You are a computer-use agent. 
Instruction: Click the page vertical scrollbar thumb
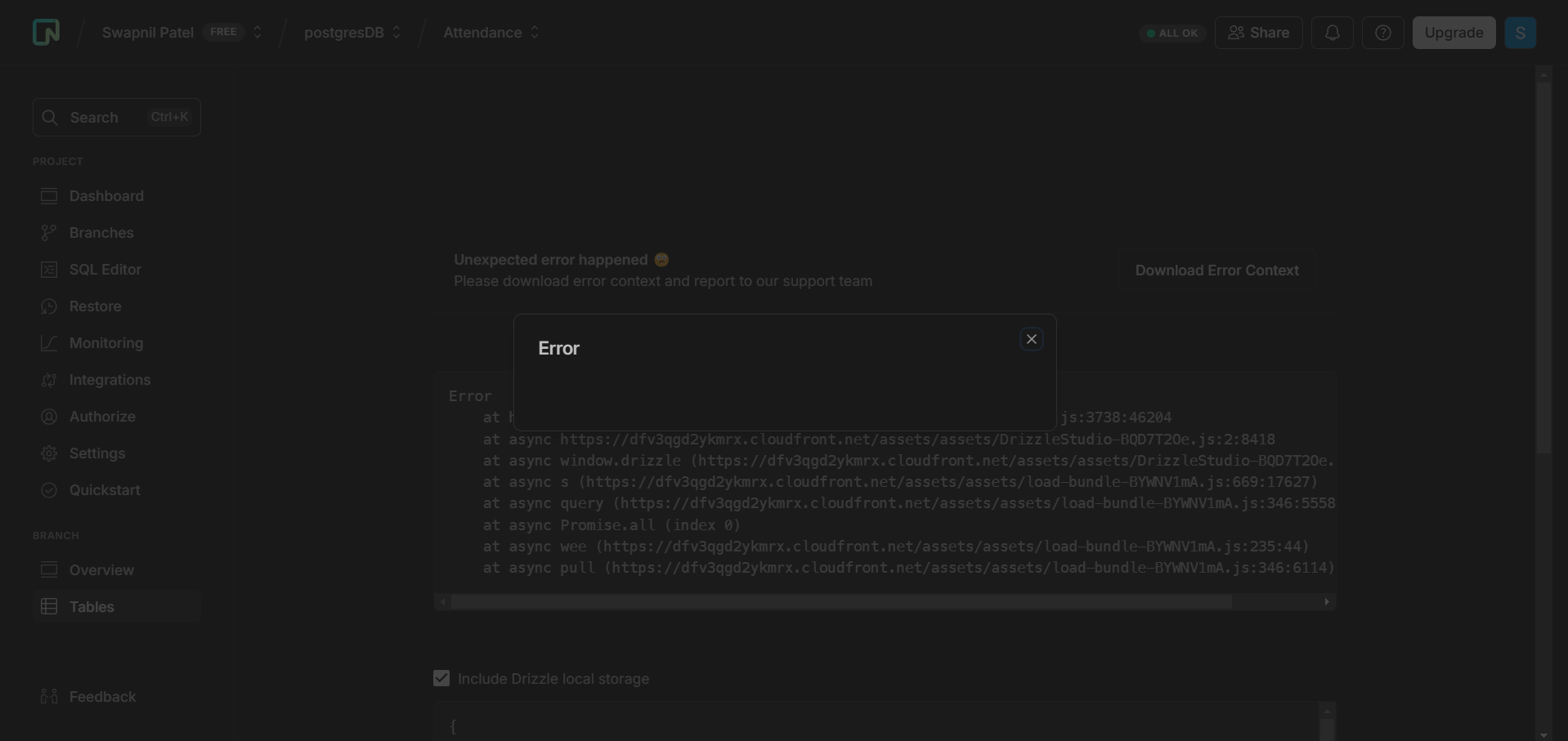[x=1543, y=267]
